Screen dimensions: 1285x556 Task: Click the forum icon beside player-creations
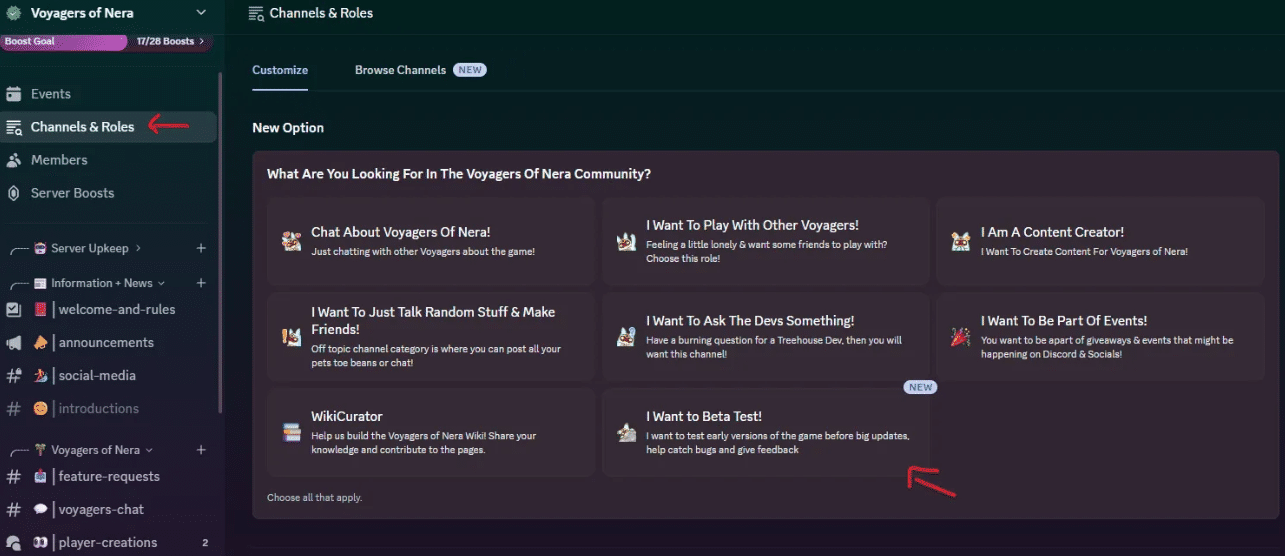click(x=14, y=543)
